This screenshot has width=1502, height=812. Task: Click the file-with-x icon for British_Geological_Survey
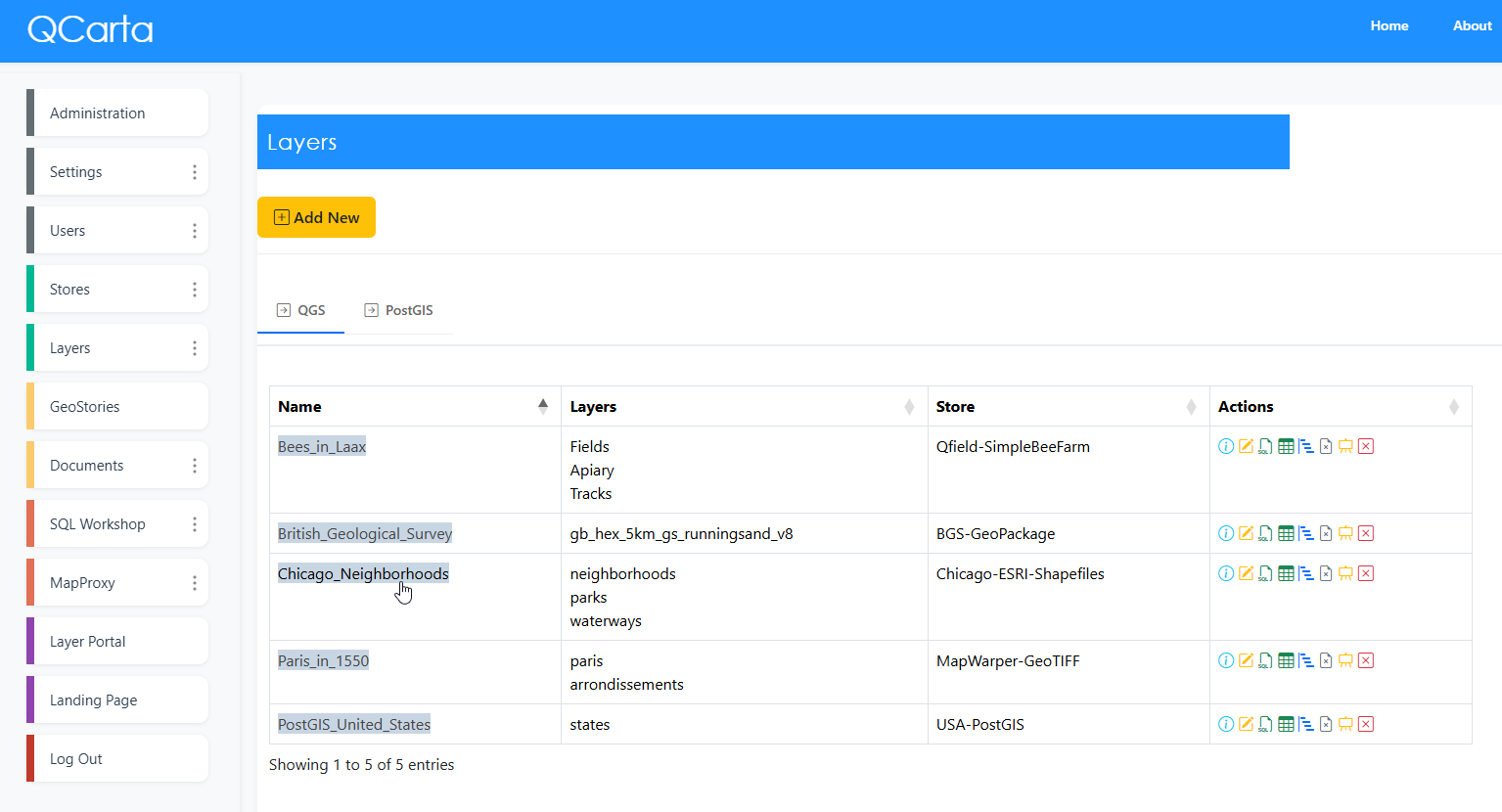point(1326,533)
